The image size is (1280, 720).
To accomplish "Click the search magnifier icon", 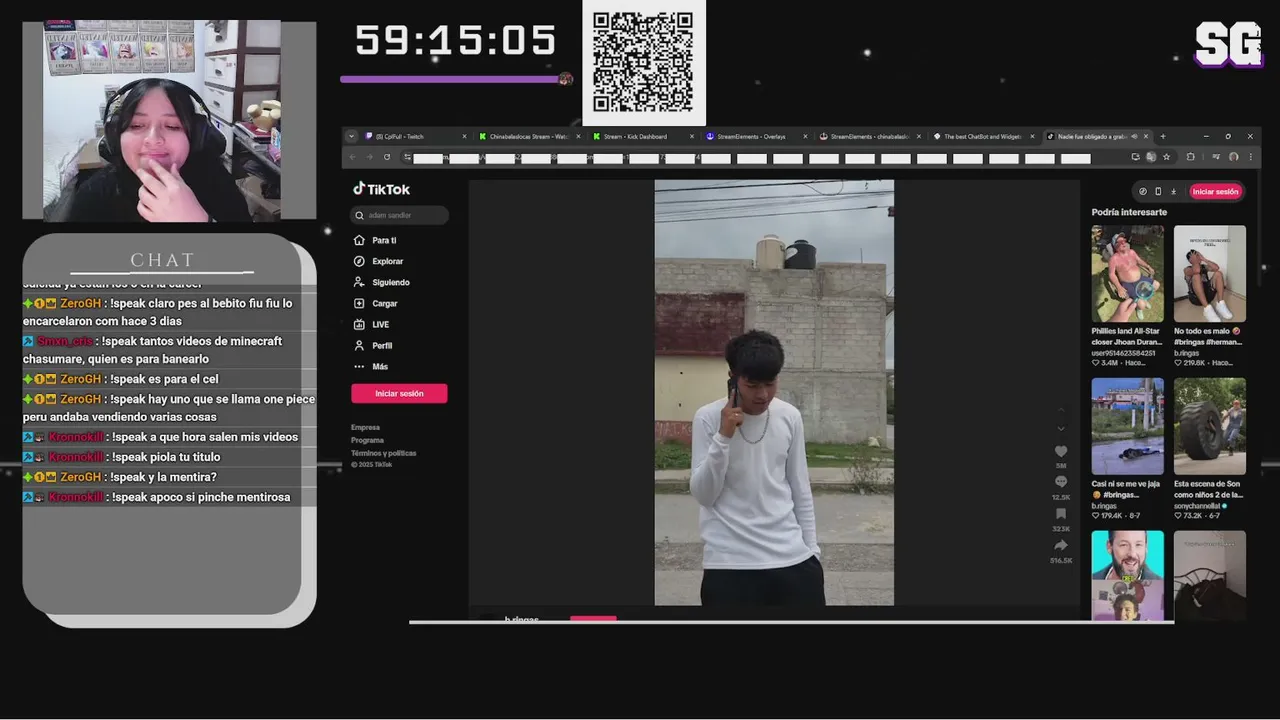I will coord(360,215).
